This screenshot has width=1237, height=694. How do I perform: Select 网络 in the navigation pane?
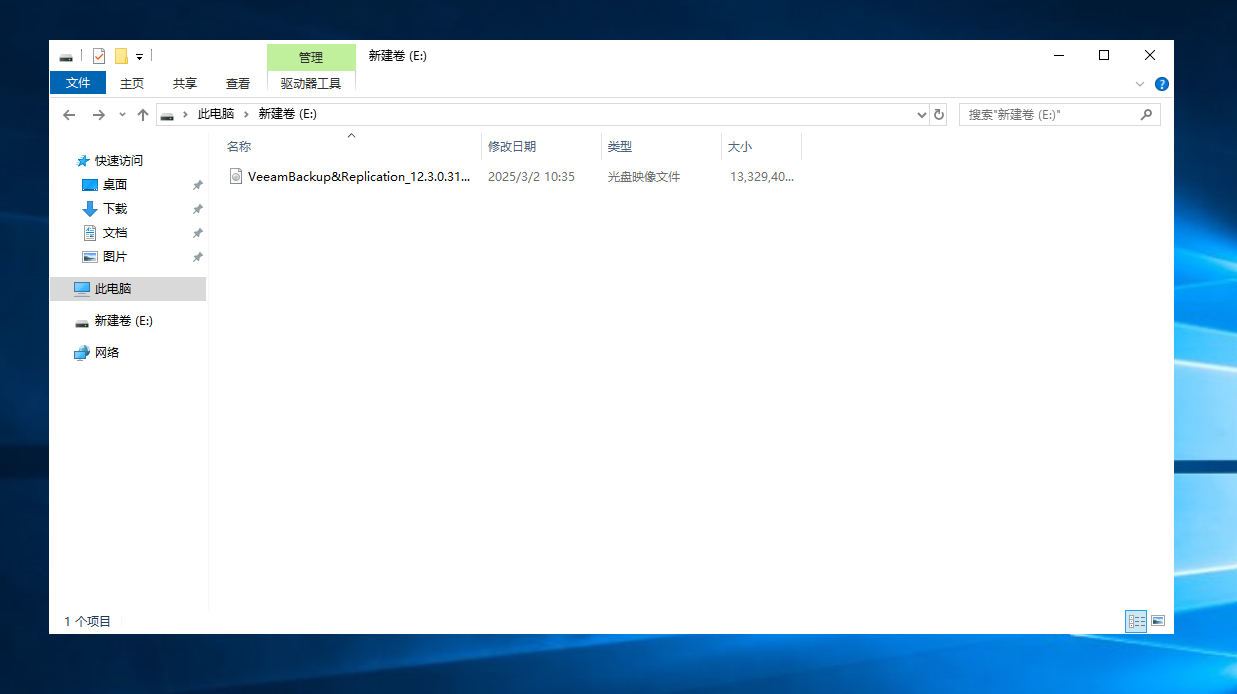[107, 352]
